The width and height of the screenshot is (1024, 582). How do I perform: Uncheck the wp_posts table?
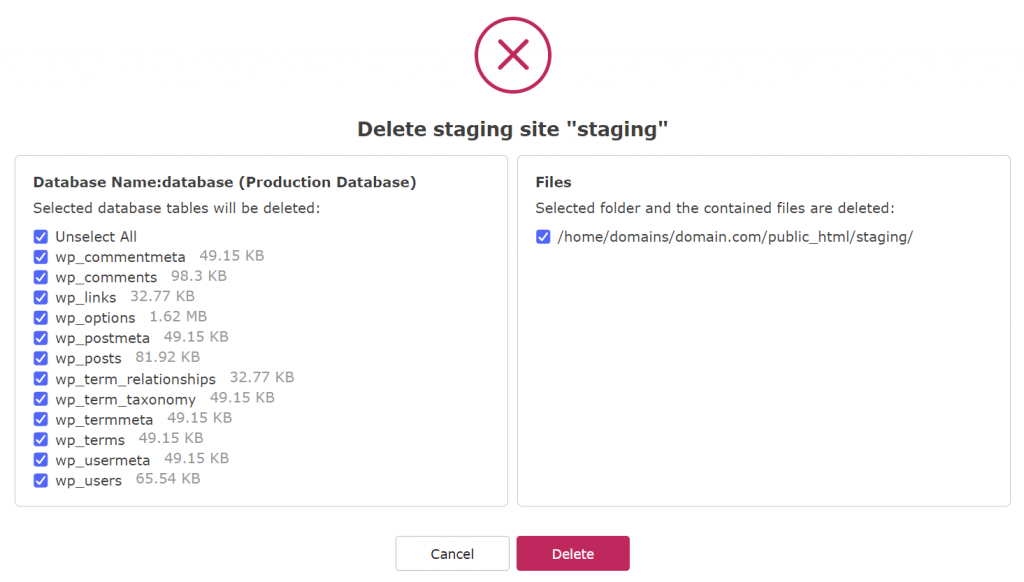coord(40,358)
